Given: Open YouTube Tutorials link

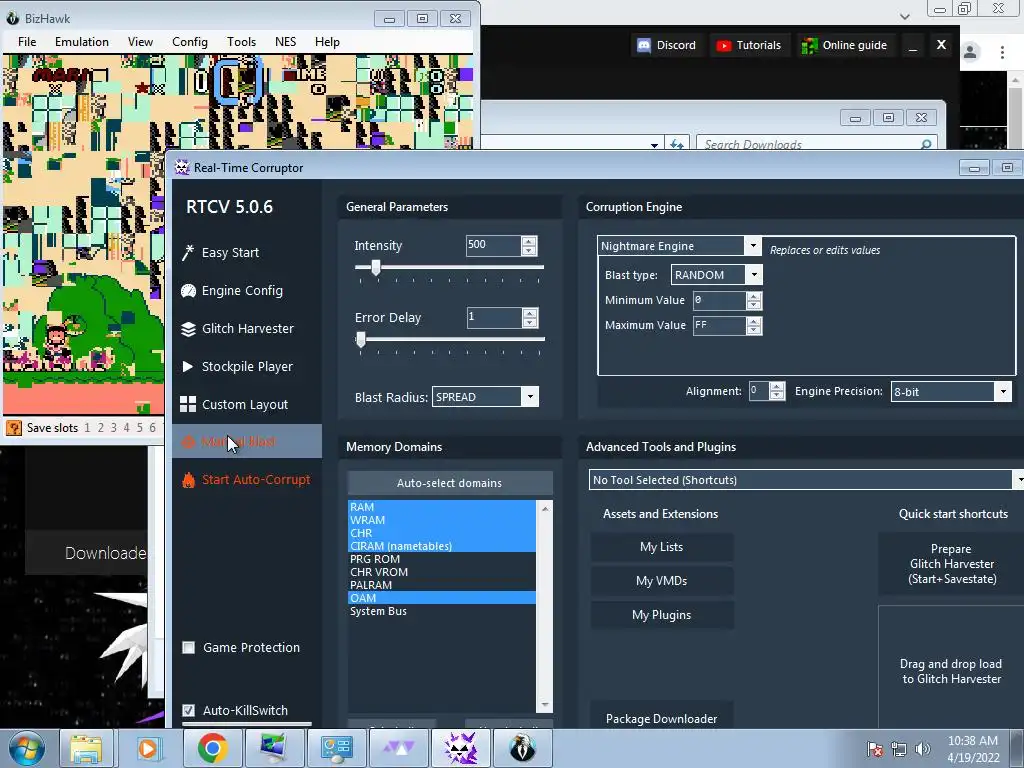Looking at the screenshot, I should point(748,45).
